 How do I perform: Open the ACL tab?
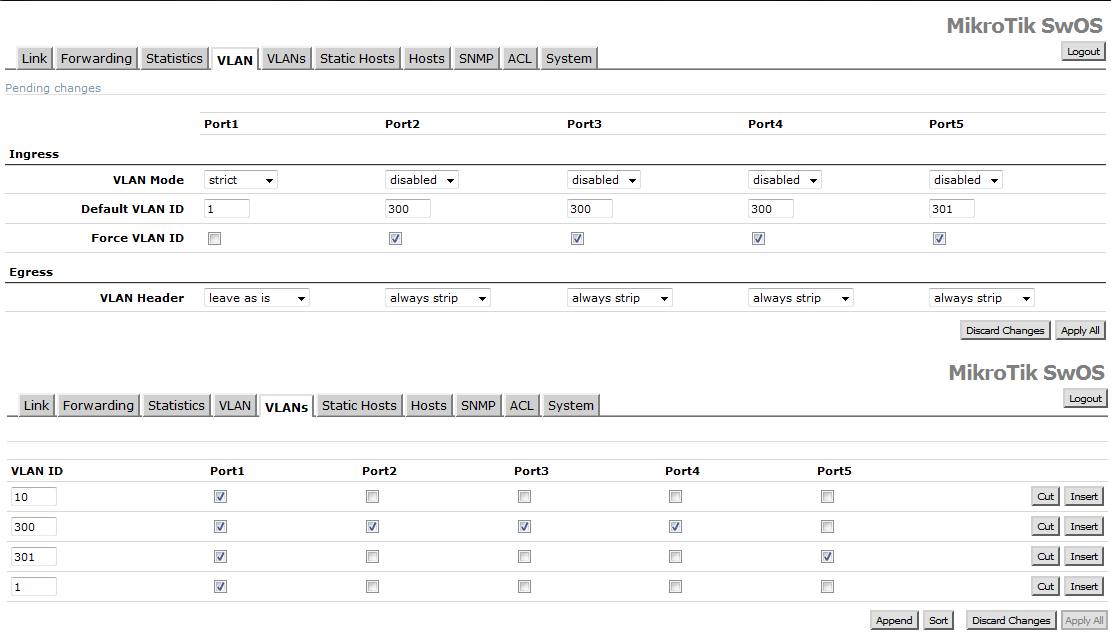point(519,58)
